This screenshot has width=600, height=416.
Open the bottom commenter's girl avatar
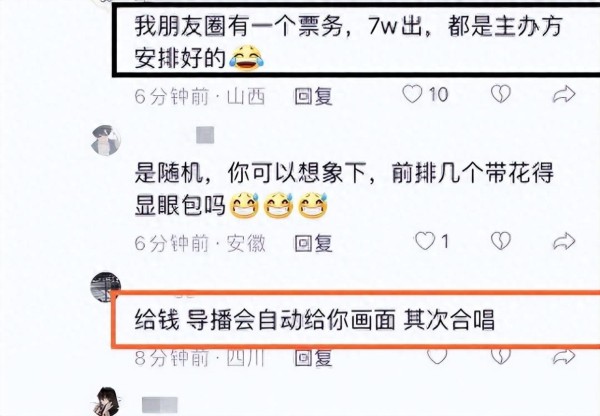107,402
